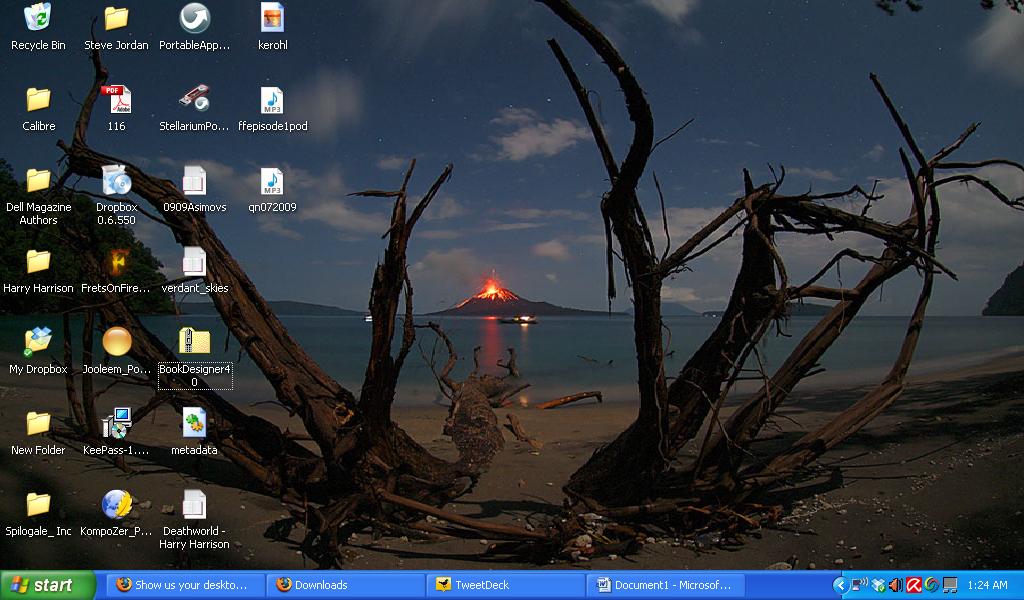Select the qn072009 MP3 file

pos(272,180)
